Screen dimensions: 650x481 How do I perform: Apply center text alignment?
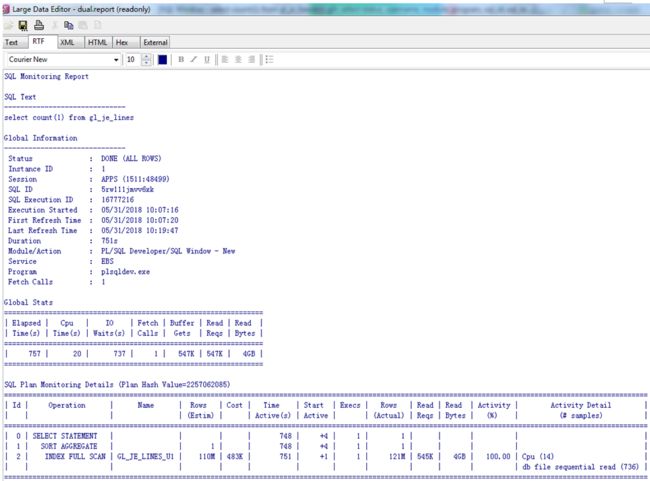(x=238, y=60)
